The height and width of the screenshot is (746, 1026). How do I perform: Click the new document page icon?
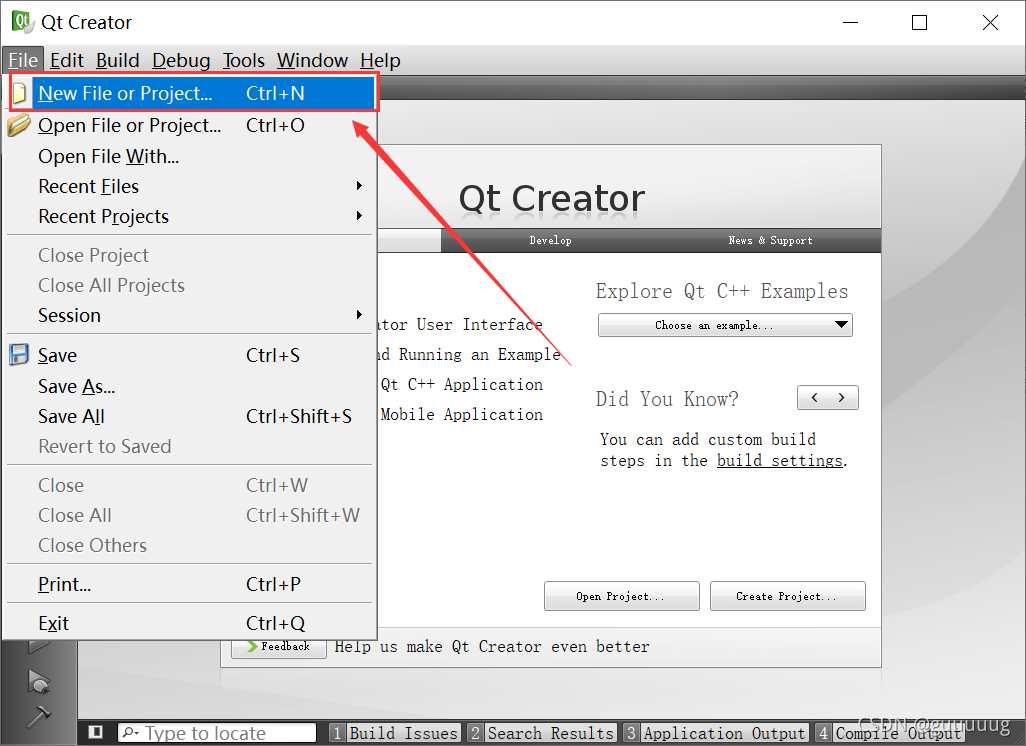point(20,93)
